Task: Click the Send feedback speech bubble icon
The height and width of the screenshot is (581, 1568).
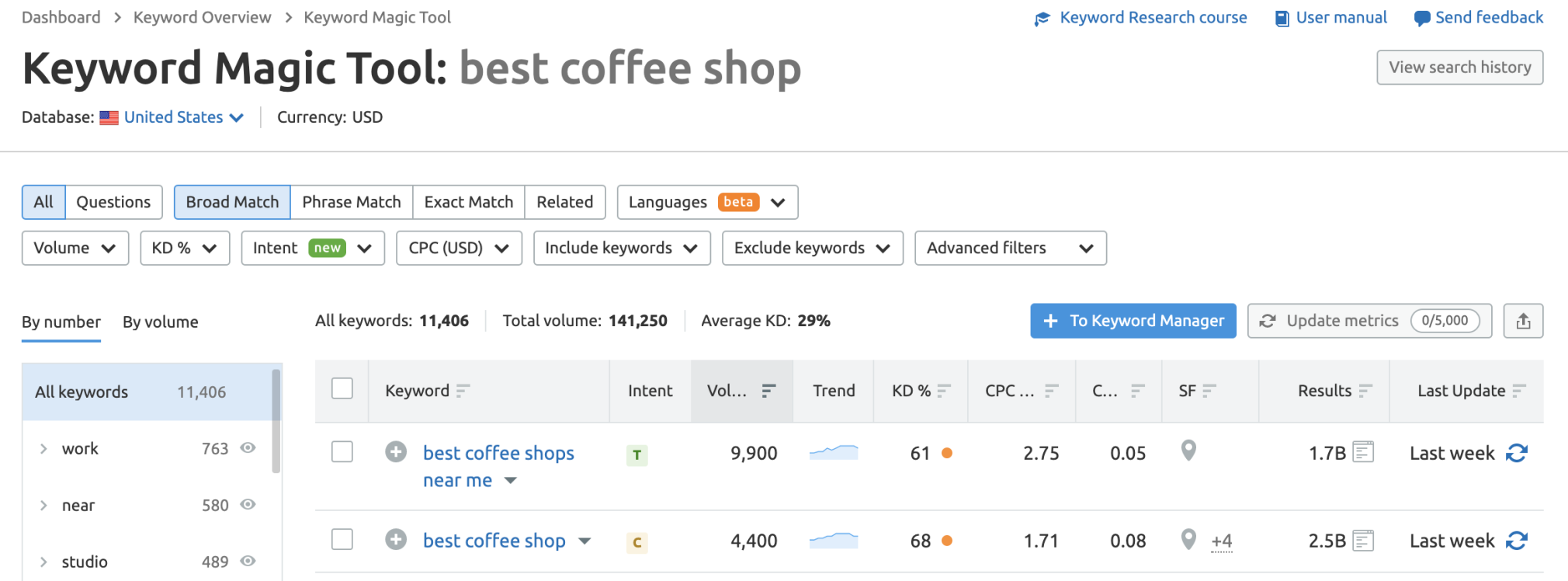Action: 1422,19
